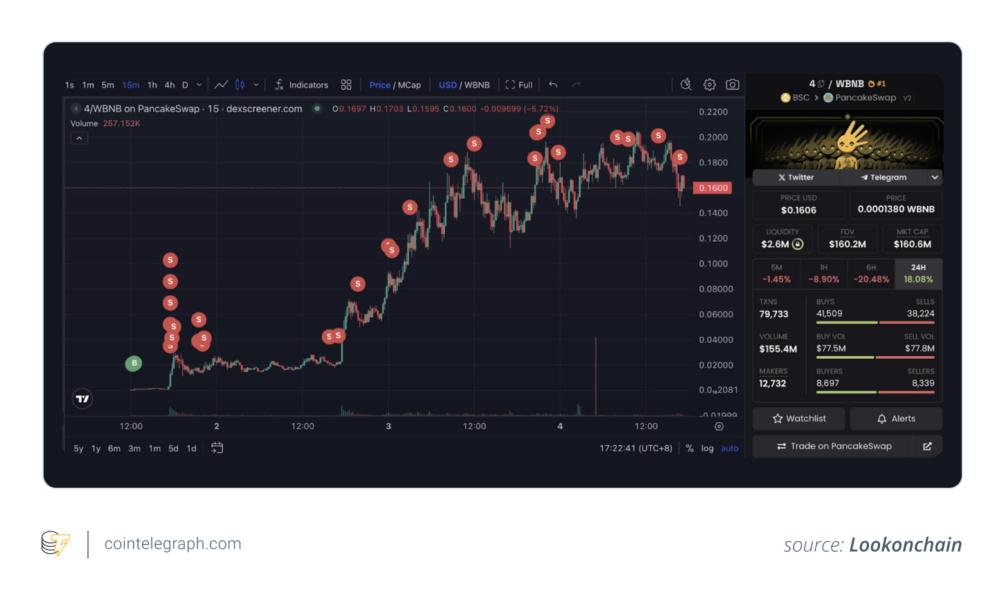Add token to Watchlist
The image size is (1004, 600).
point(799,419)
